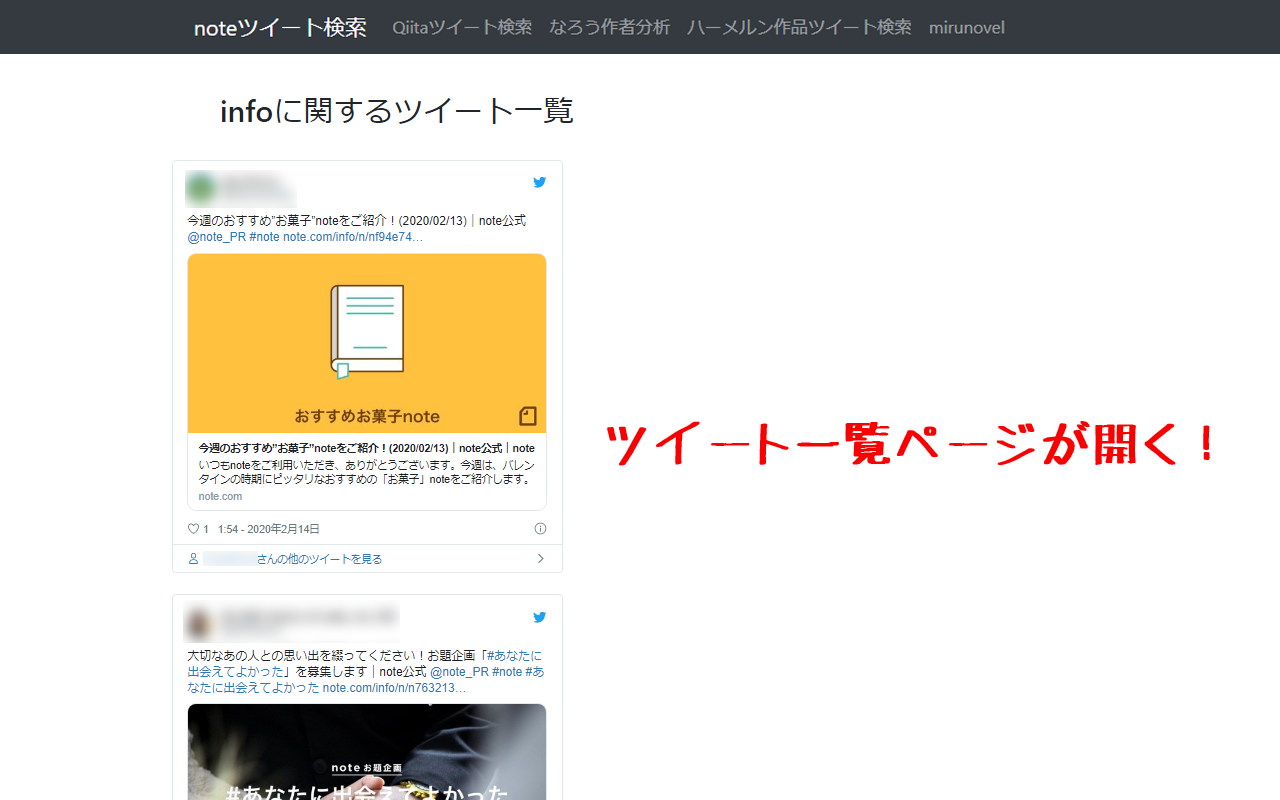Click heading infoに関するツイート一覧
Viewport: 1280px width, 800px height.
[397, 111]
